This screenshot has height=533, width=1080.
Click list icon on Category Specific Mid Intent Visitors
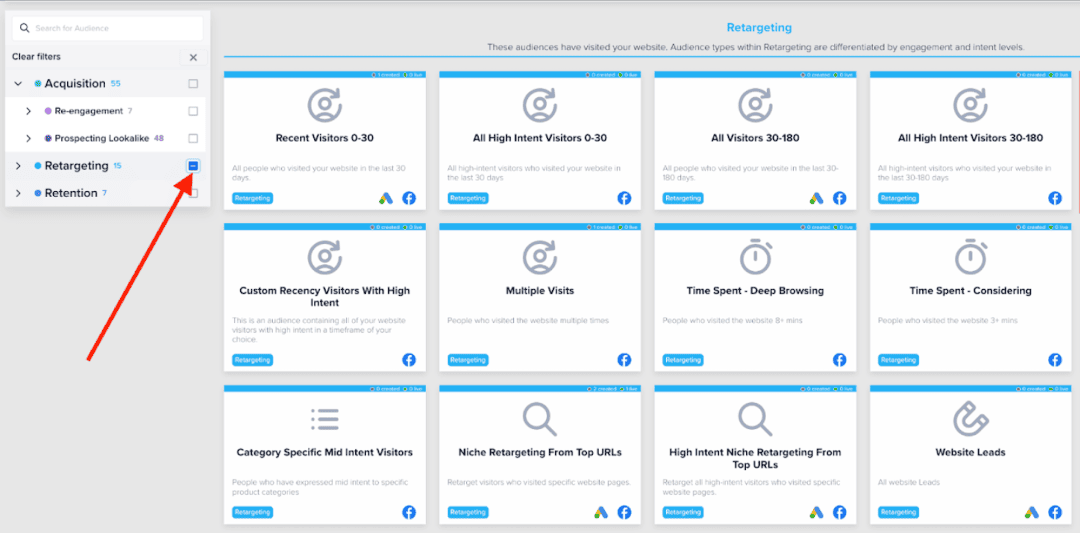324,419
